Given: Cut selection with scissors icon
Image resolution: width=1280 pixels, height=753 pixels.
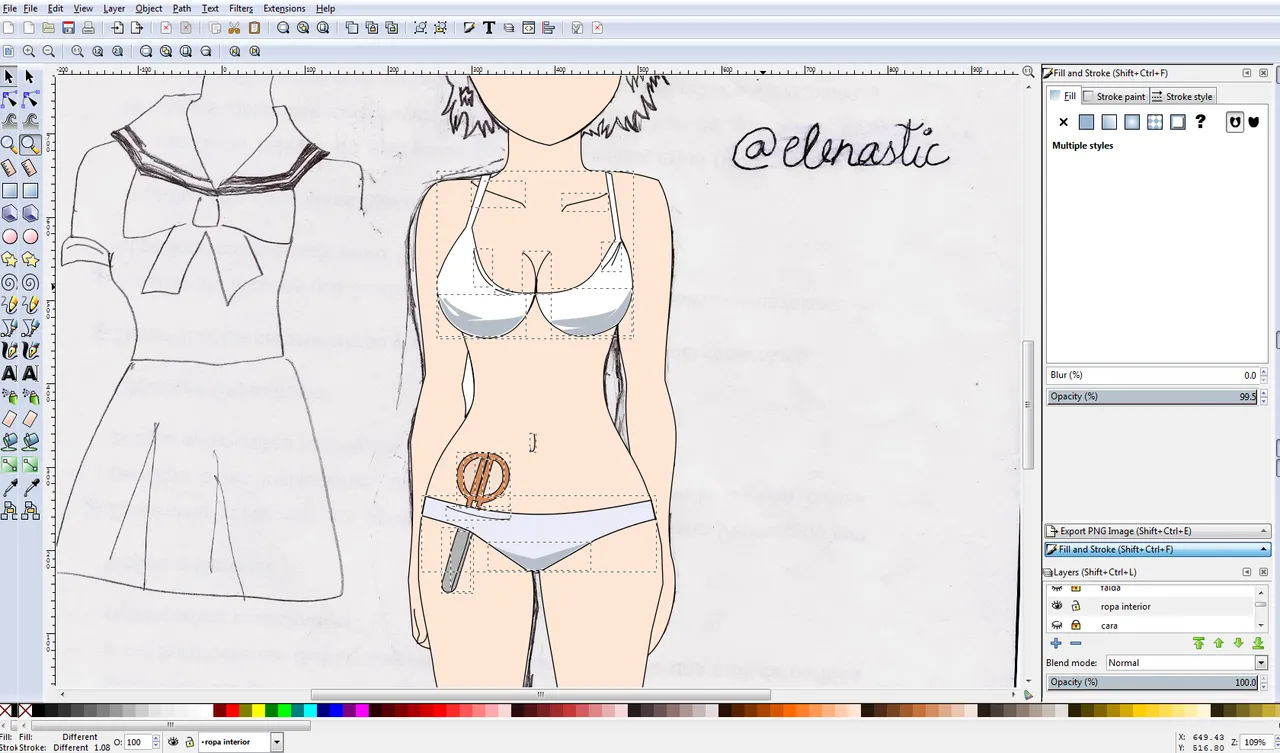Looking at the screenshot, I should 234,28.
